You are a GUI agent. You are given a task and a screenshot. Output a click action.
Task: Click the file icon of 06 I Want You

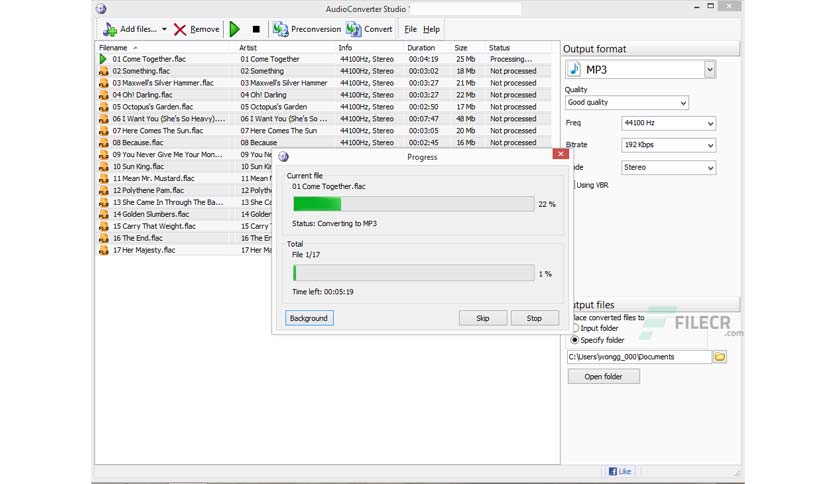pos(103,119)
